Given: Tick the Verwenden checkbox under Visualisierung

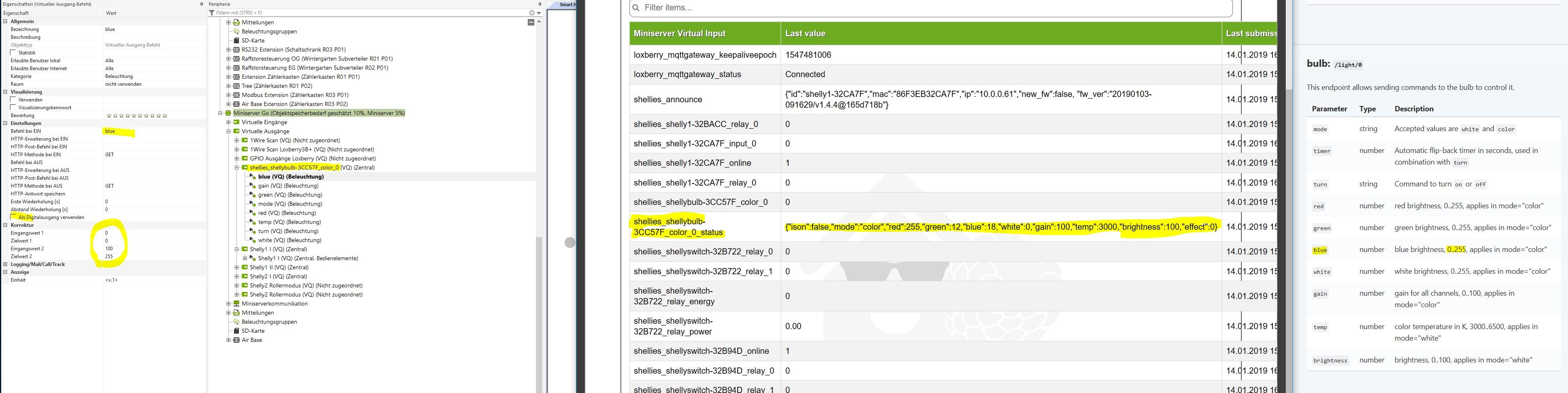Looking at the screenshot, I should (x=13, y=100).
